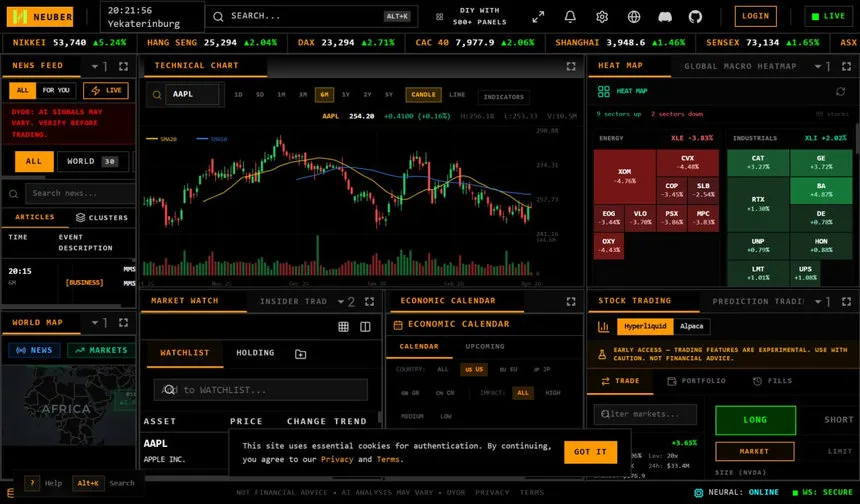
Task: Open the Discord icon in header
Action: (x=665, y=17)
